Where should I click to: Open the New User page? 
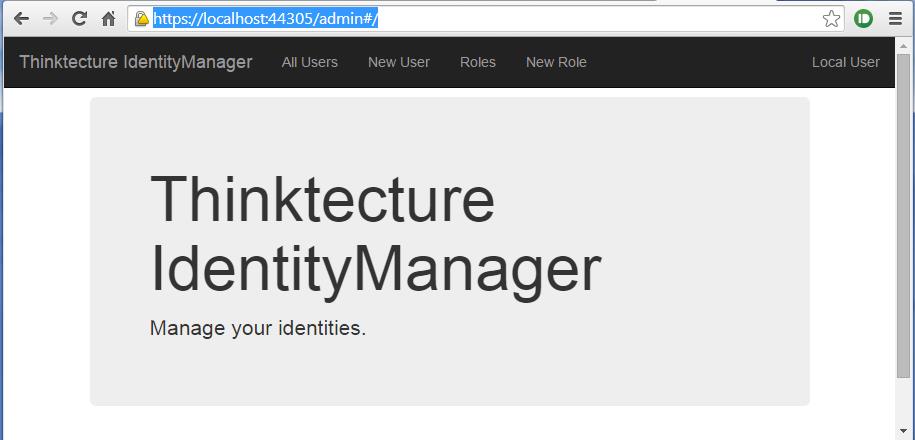coord(399,62)
